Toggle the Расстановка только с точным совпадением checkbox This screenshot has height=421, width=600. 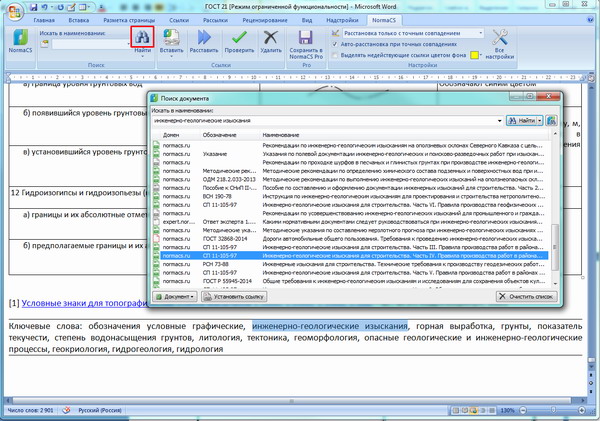[x=333, y=32]
